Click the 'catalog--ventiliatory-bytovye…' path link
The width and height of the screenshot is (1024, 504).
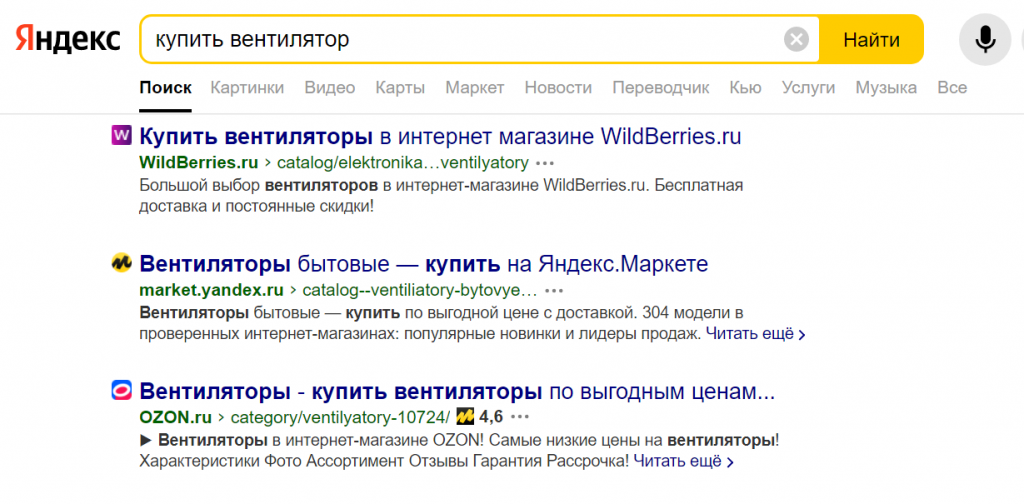pos(420,289)
